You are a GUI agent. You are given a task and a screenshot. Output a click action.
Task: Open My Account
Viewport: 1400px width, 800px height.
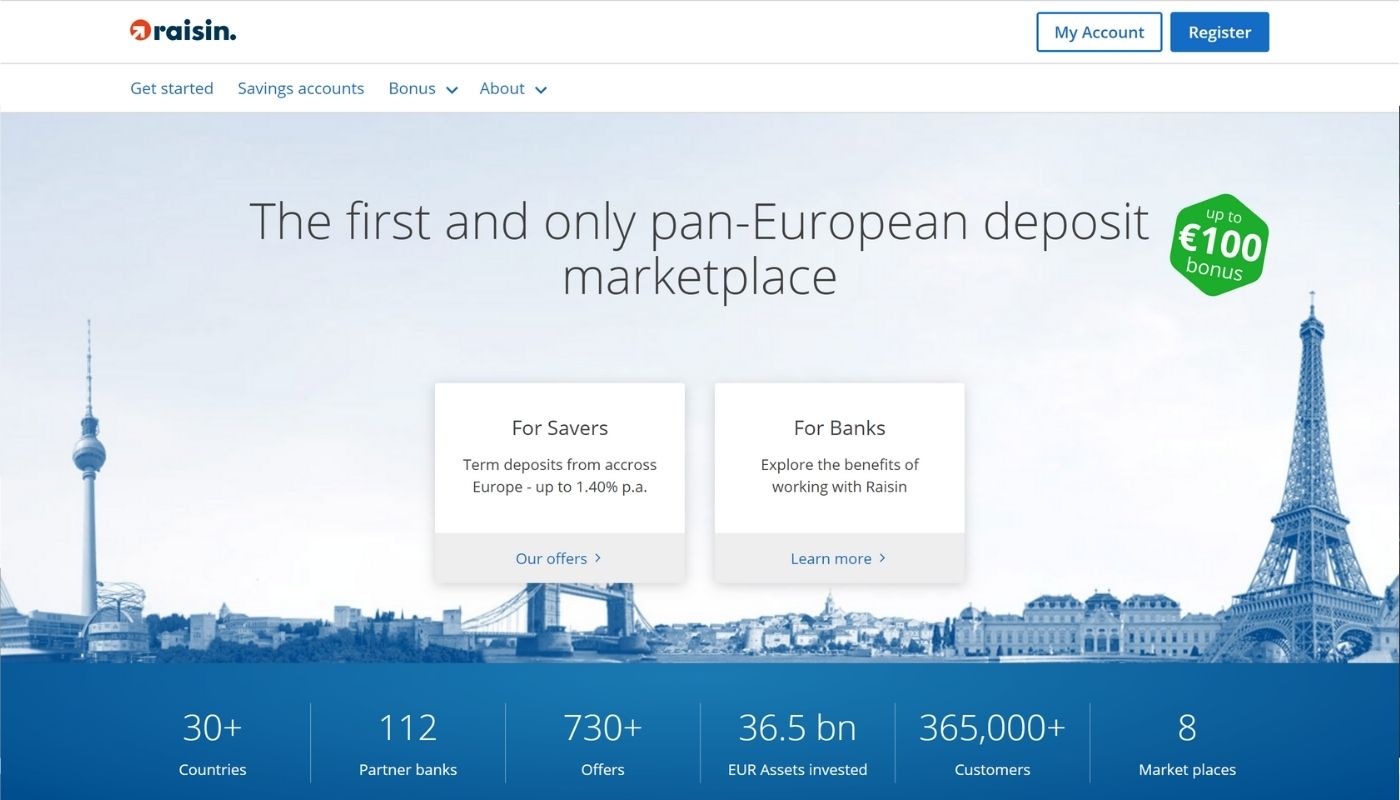coord(1099,32)
